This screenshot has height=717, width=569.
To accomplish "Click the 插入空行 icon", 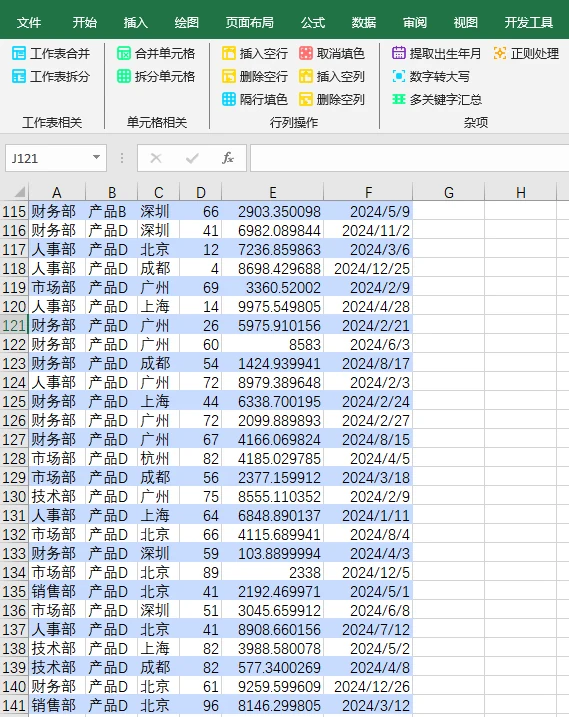I will 229,54.
